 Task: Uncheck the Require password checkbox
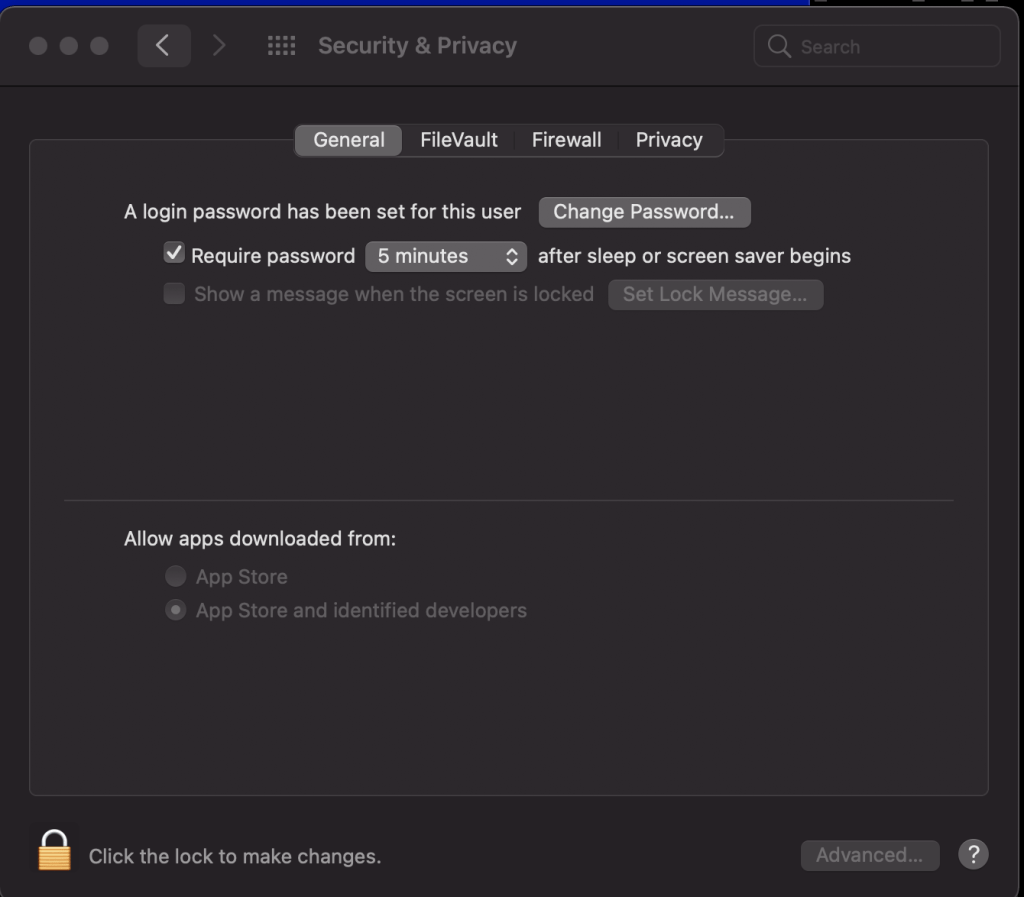tap(174, 254)
